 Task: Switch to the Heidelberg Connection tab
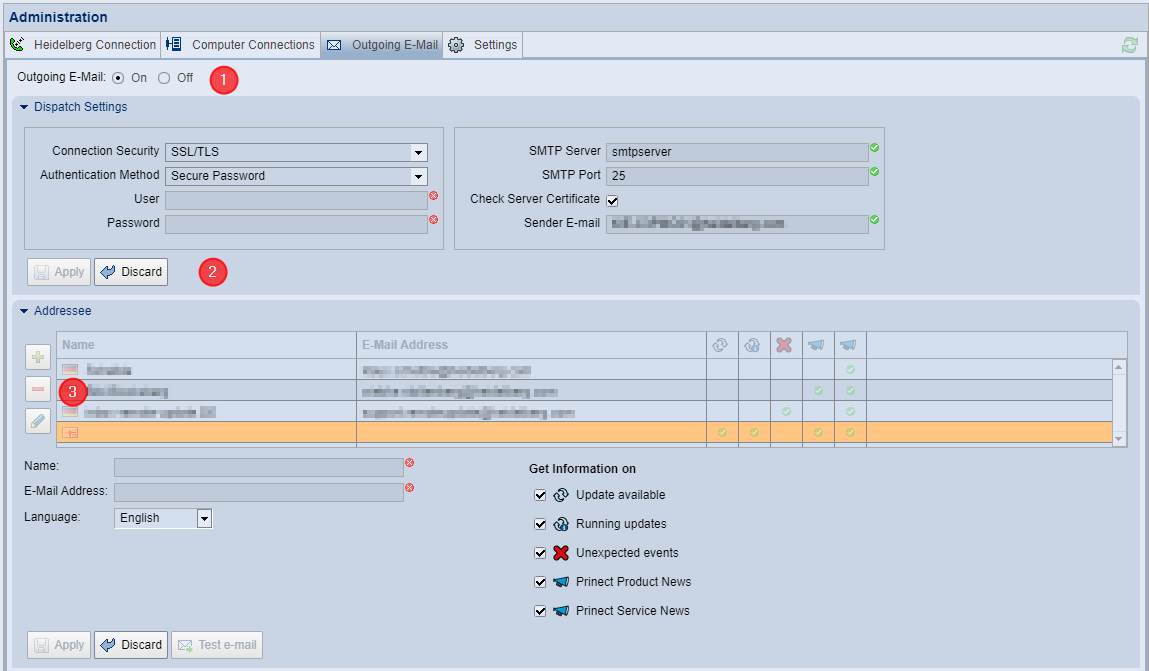83,45
